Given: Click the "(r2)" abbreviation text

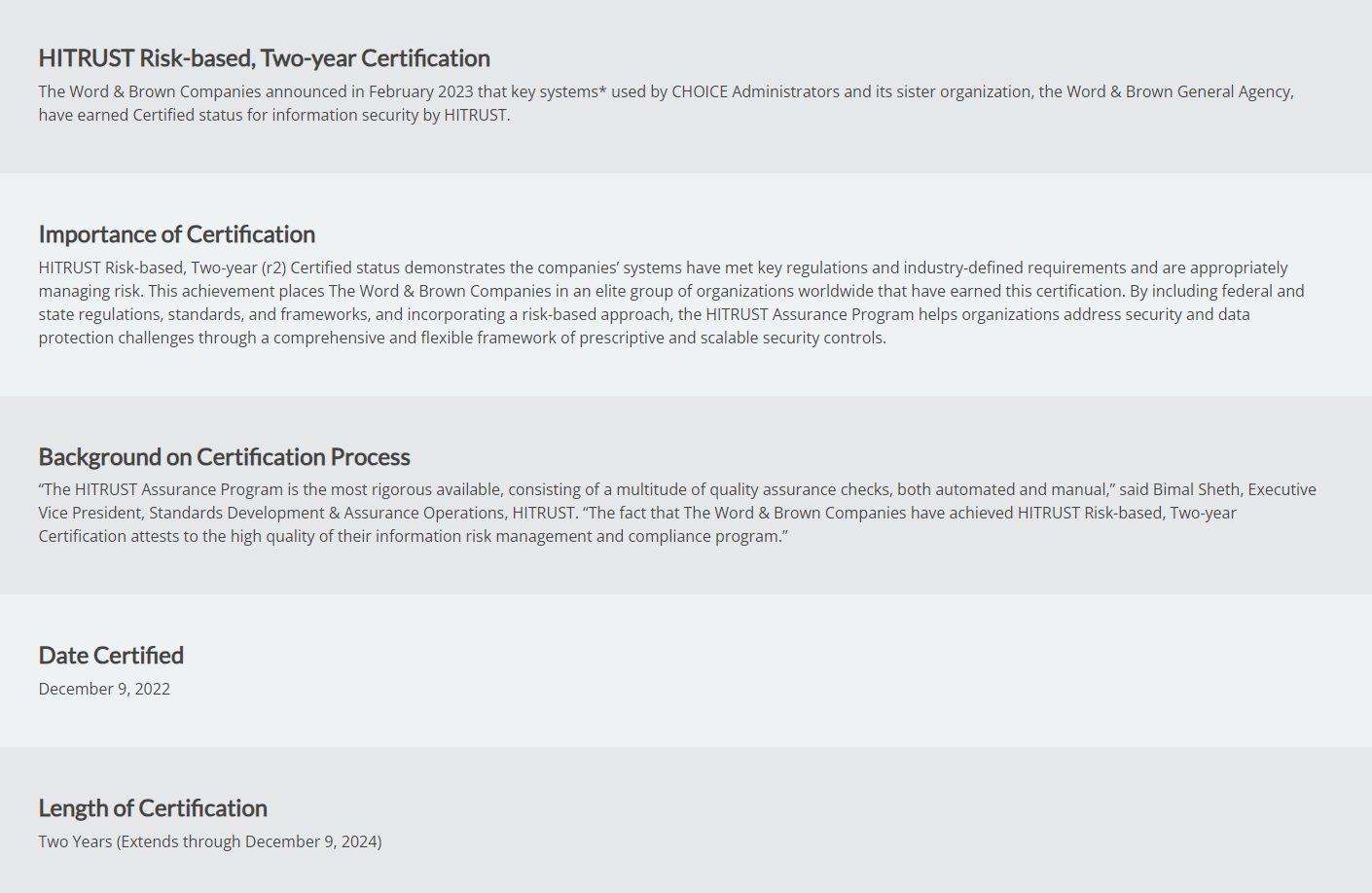Looking at the screenshot, I should pyautogui.click(x=273, y=268).
